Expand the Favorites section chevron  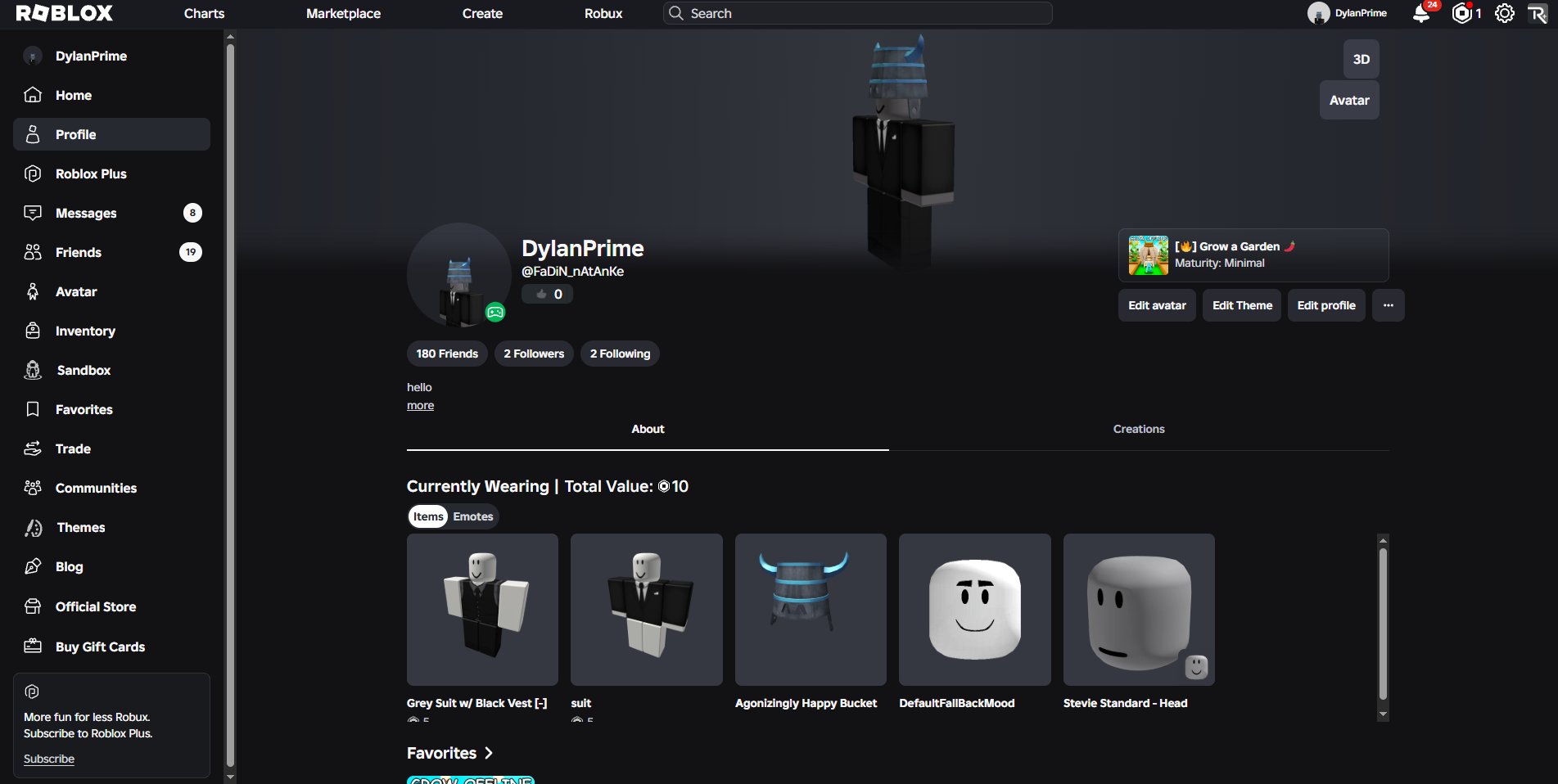click(x=489, y=753)
